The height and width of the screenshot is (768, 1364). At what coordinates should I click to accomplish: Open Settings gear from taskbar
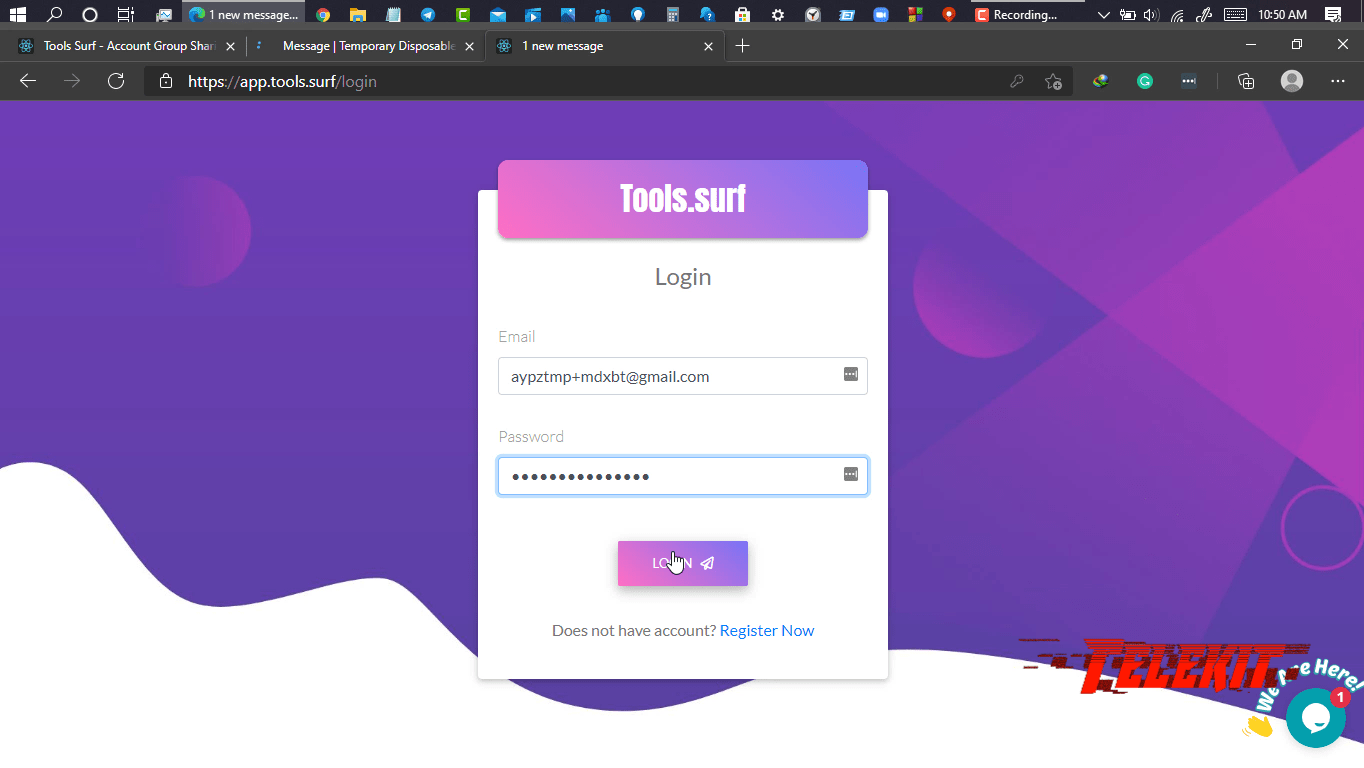click(778, 15)
